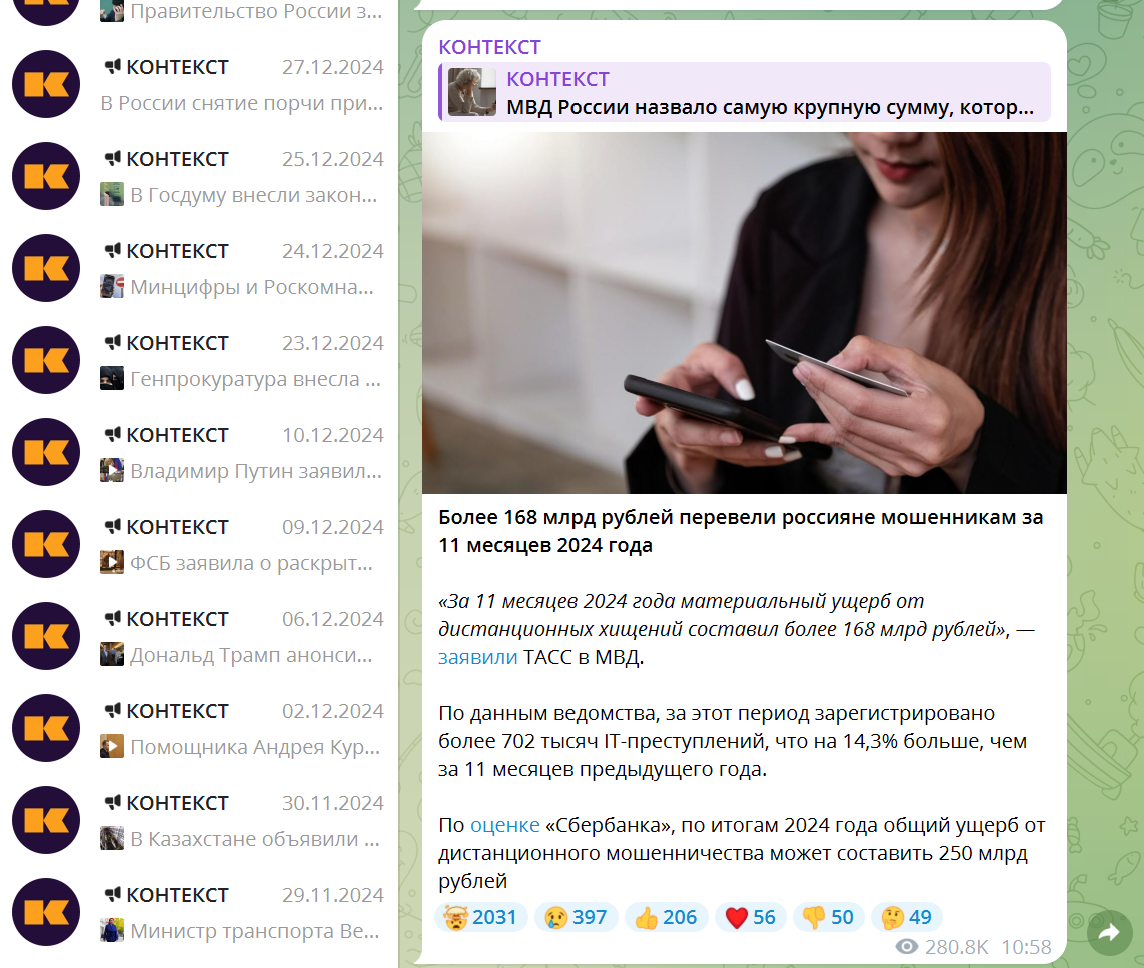
Task: Open the оценке hyperlink
Action: point(504,825)
